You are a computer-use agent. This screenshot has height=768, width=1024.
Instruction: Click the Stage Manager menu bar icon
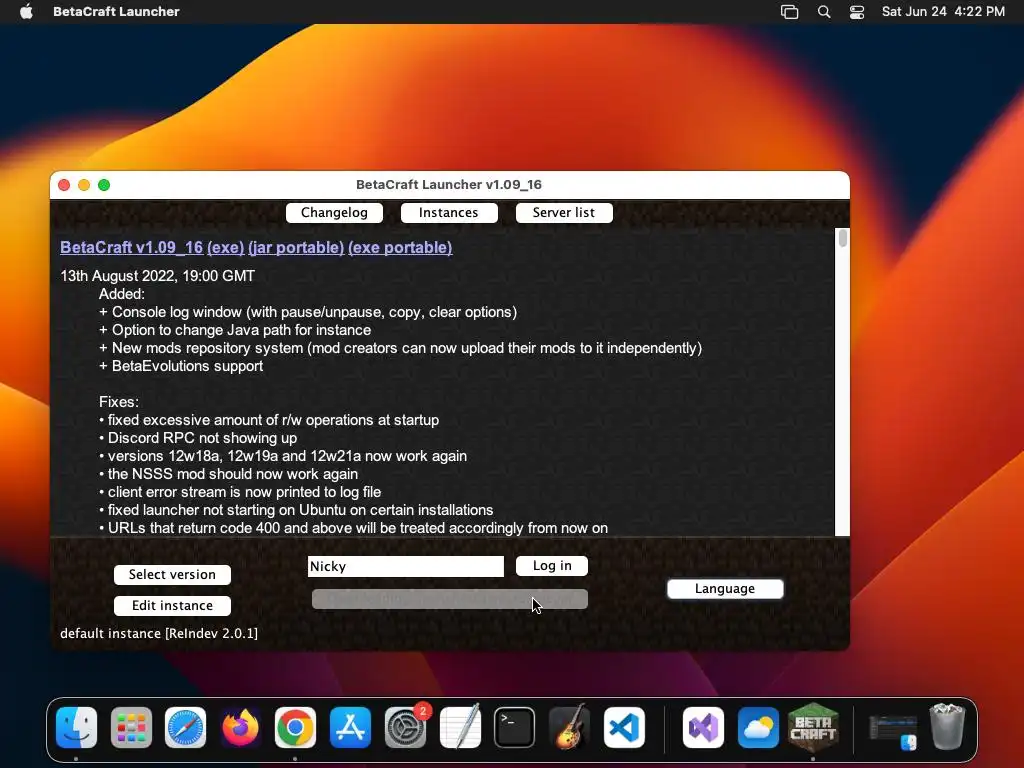pyautogui.click(x=790, y=11)
